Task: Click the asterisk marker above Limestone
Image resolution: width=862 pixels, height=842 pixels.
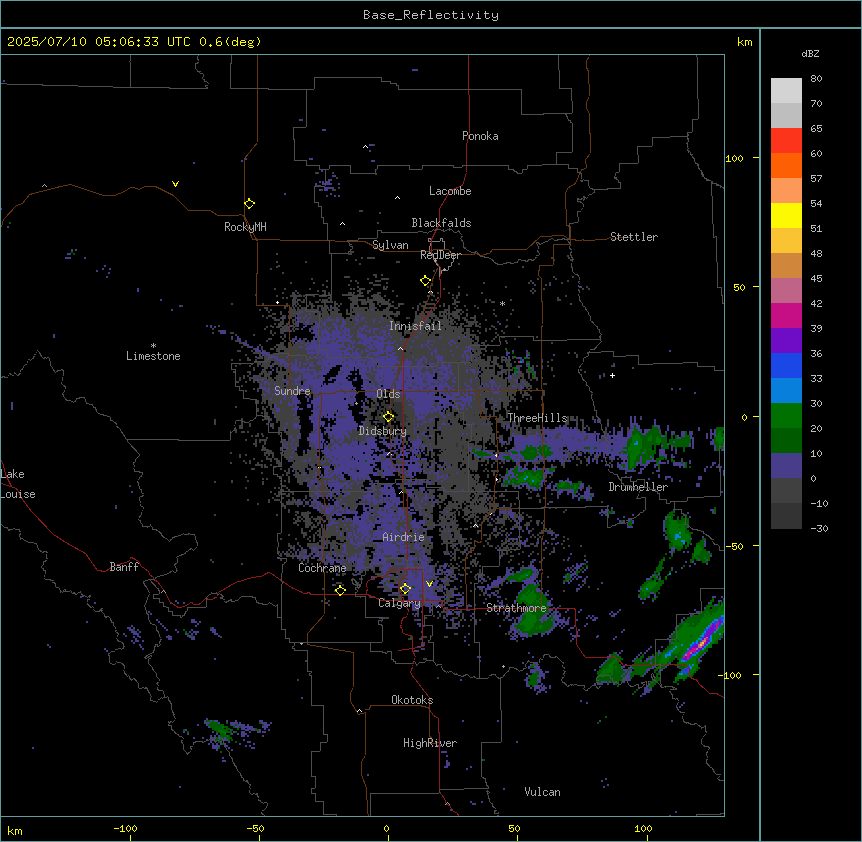Action: tap(153, 345)
